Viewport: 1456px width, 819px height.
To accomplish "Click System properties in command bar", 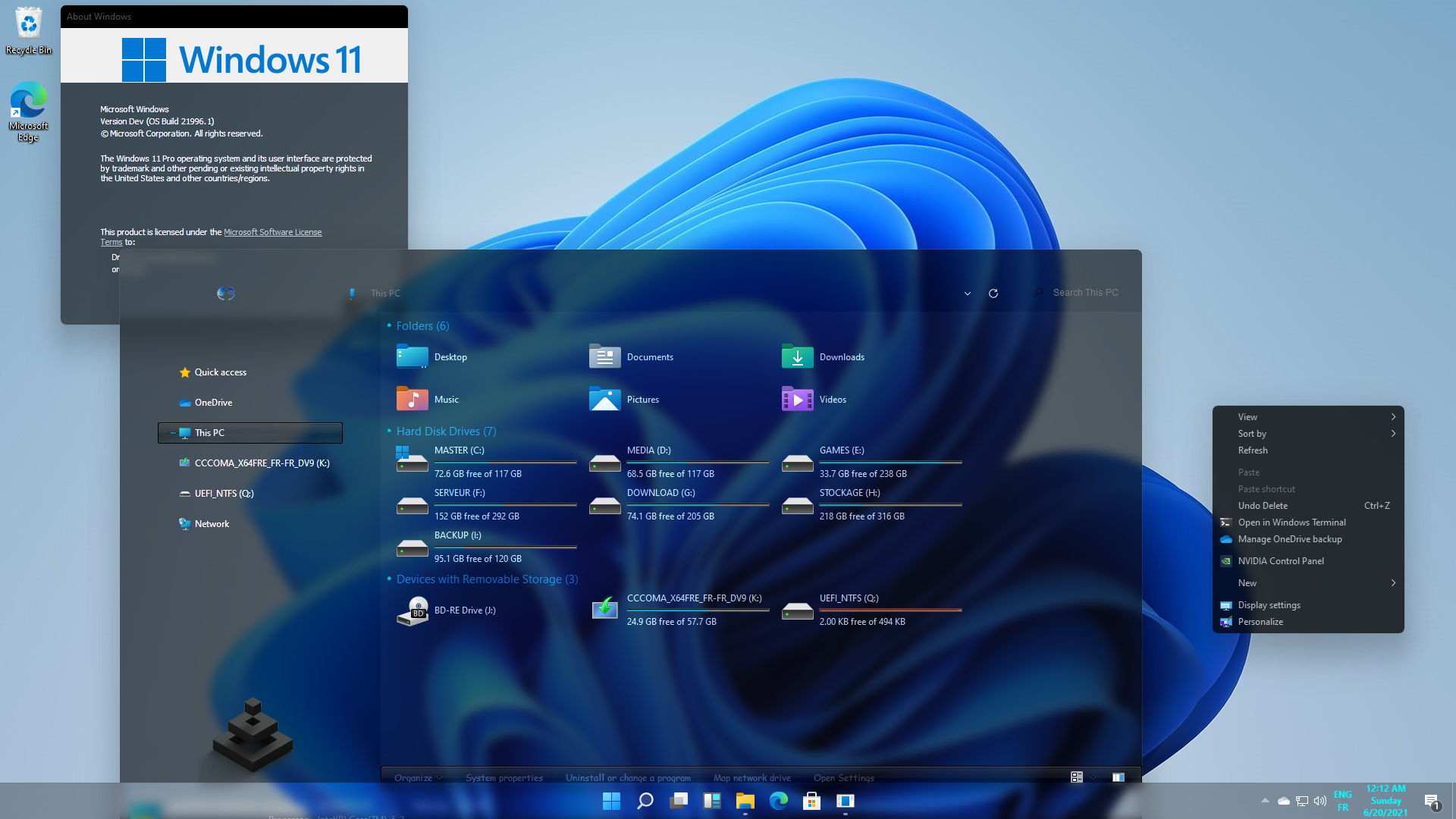I will tap(504, 777).
